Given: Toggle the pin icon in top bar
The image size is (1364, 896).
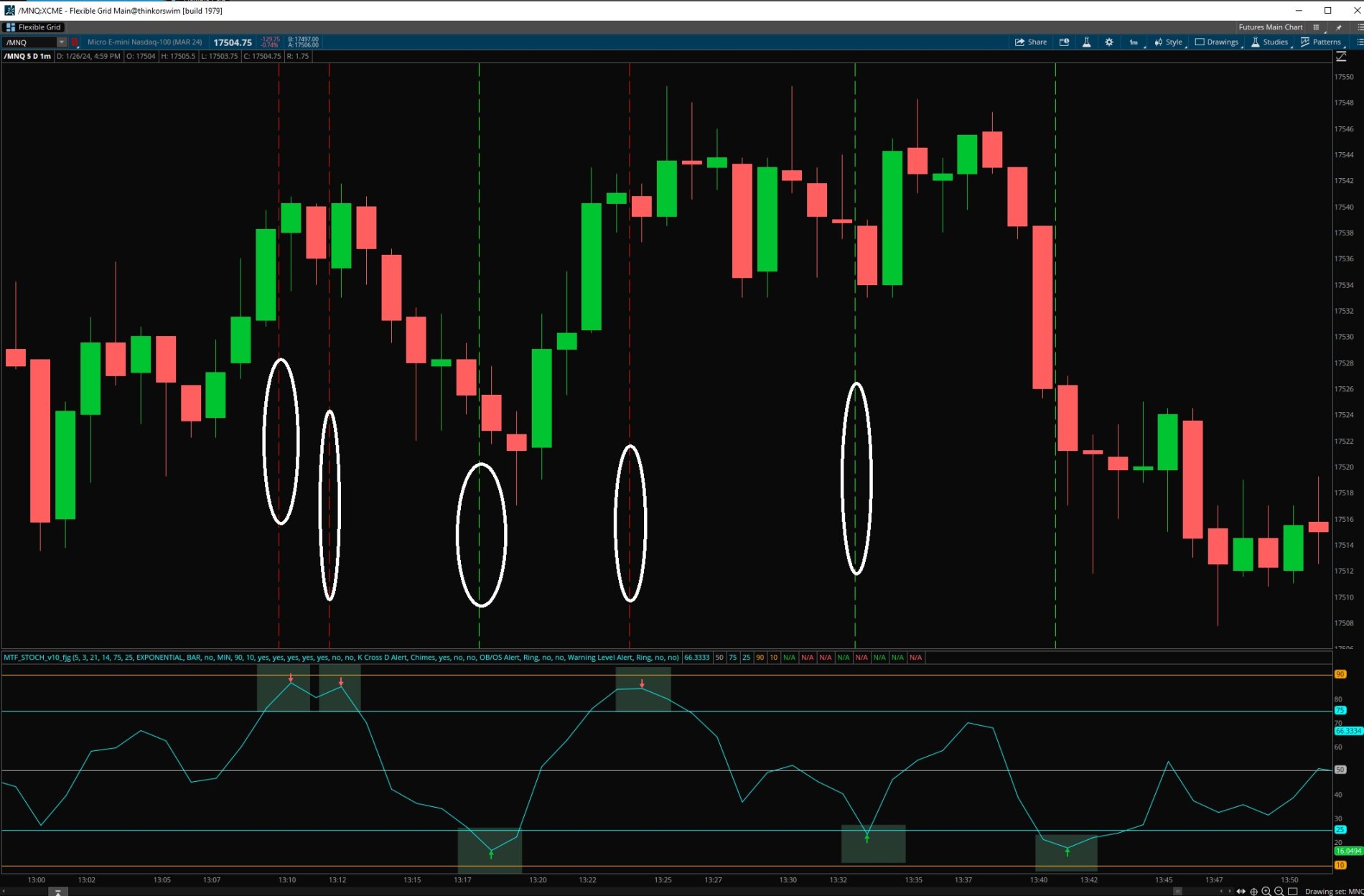Looking at the screenshot, I should pos(1338,27).
